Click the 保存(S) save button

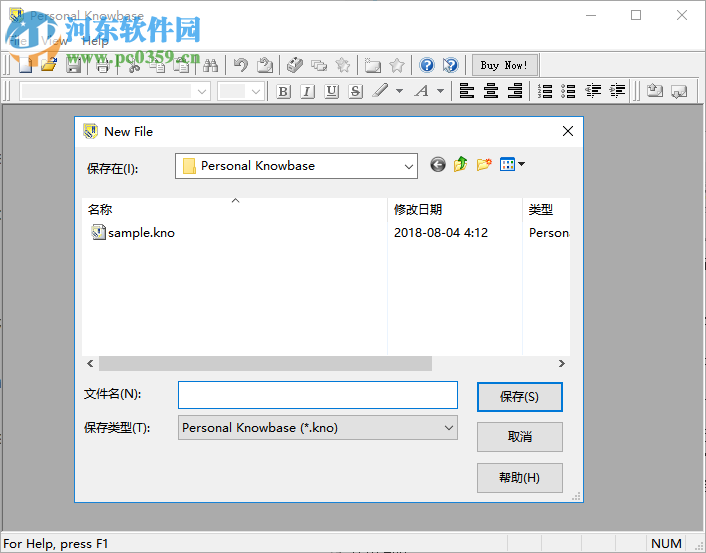520,397
